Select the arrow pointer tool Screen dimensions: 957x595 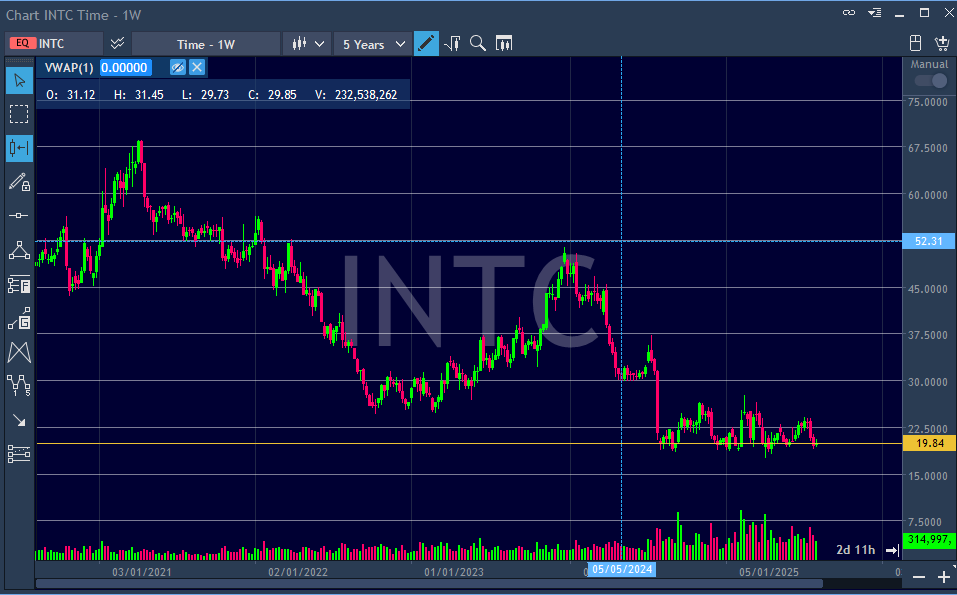coord(20,81)
